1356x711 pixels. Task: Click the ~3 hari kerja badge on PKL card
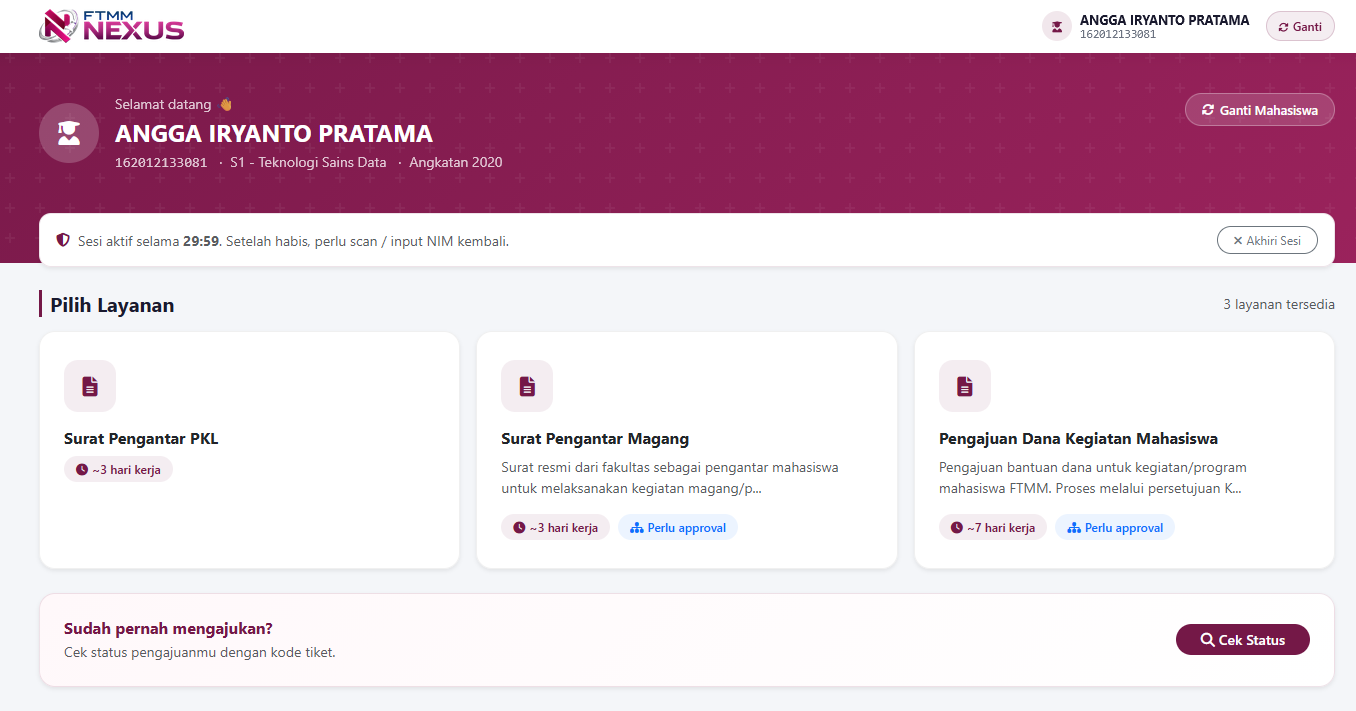click(x=118, y=469)
